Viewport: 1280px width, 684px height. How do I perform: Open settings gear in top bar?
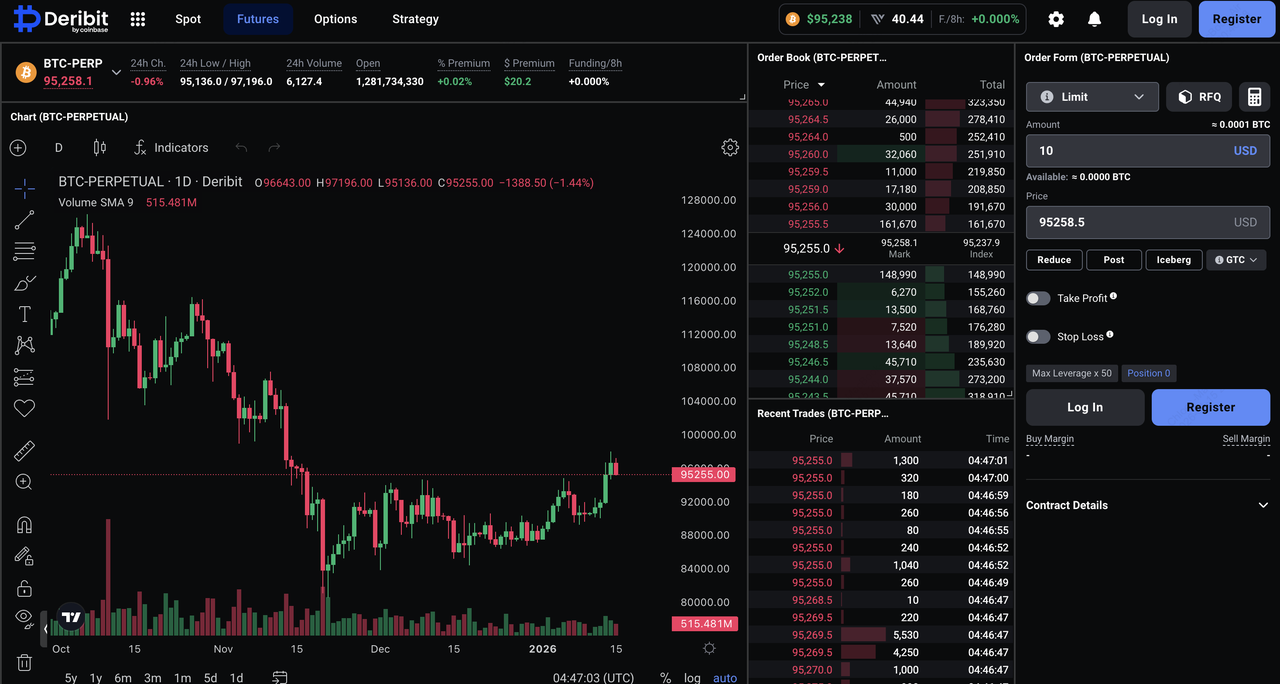pyautogui.click(x=1056, y=19)
